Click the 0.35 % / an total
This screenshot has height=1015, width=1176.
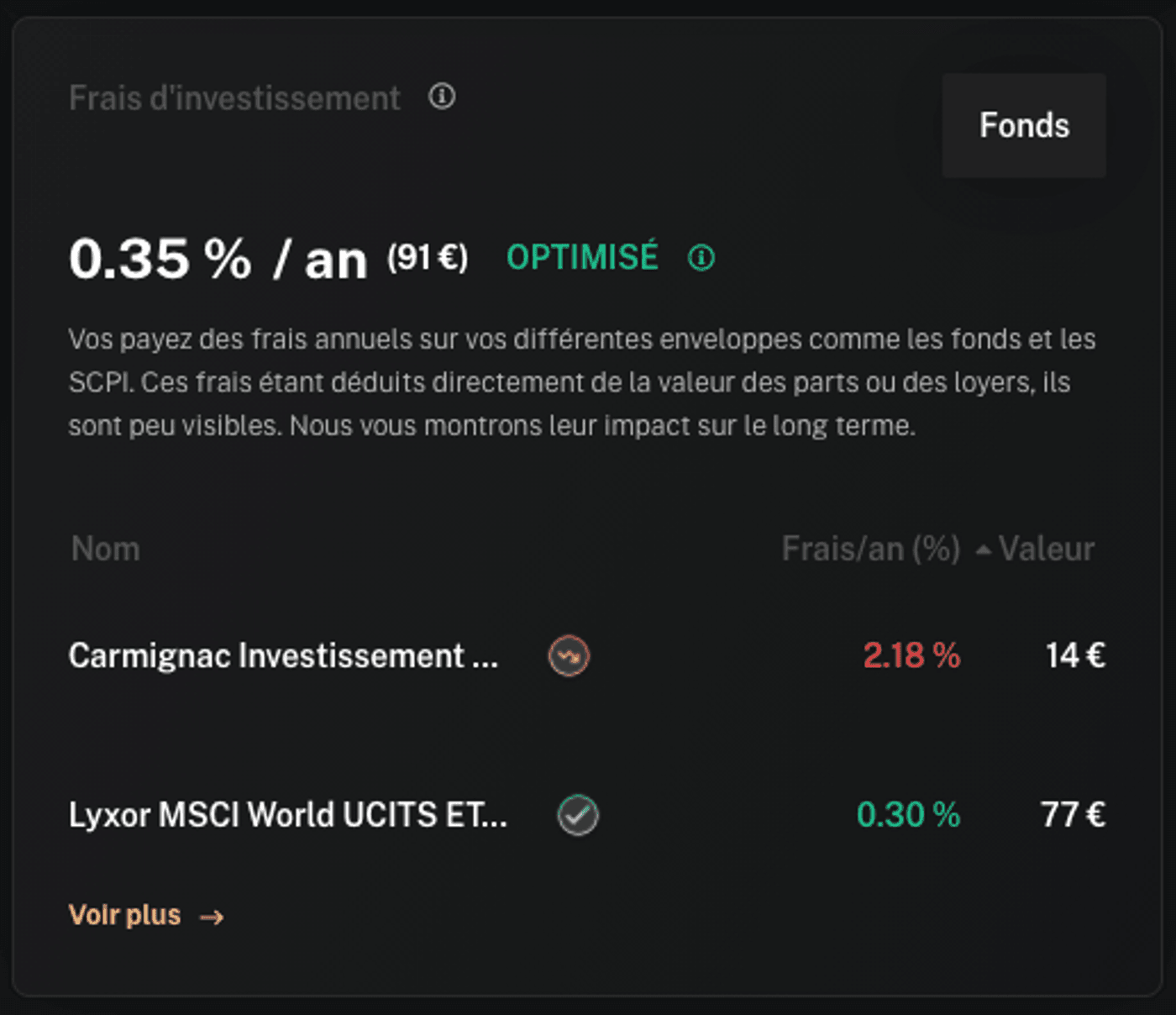click(x=218, y=259)
